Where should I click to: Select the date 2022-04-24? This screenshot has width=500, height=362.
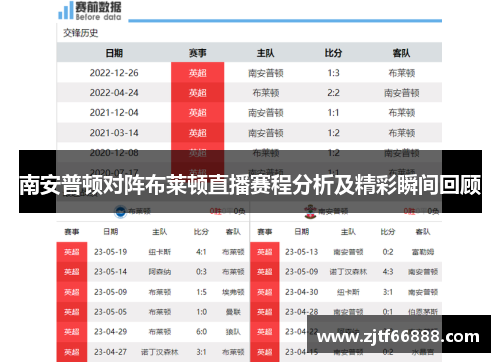114,93
